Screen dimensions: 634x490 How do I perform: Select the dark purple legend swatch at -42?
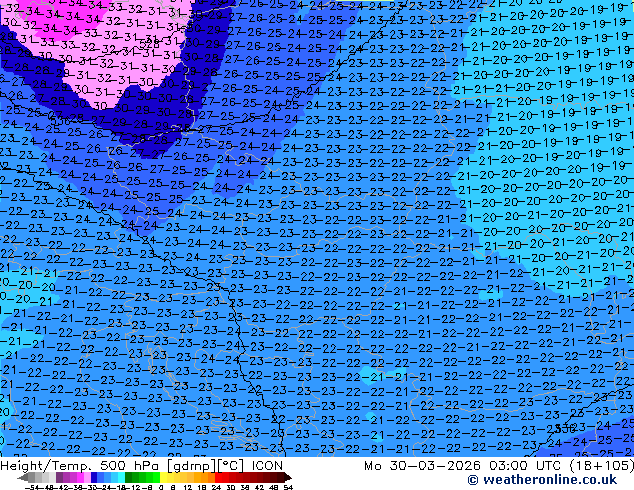click(59, 477)
